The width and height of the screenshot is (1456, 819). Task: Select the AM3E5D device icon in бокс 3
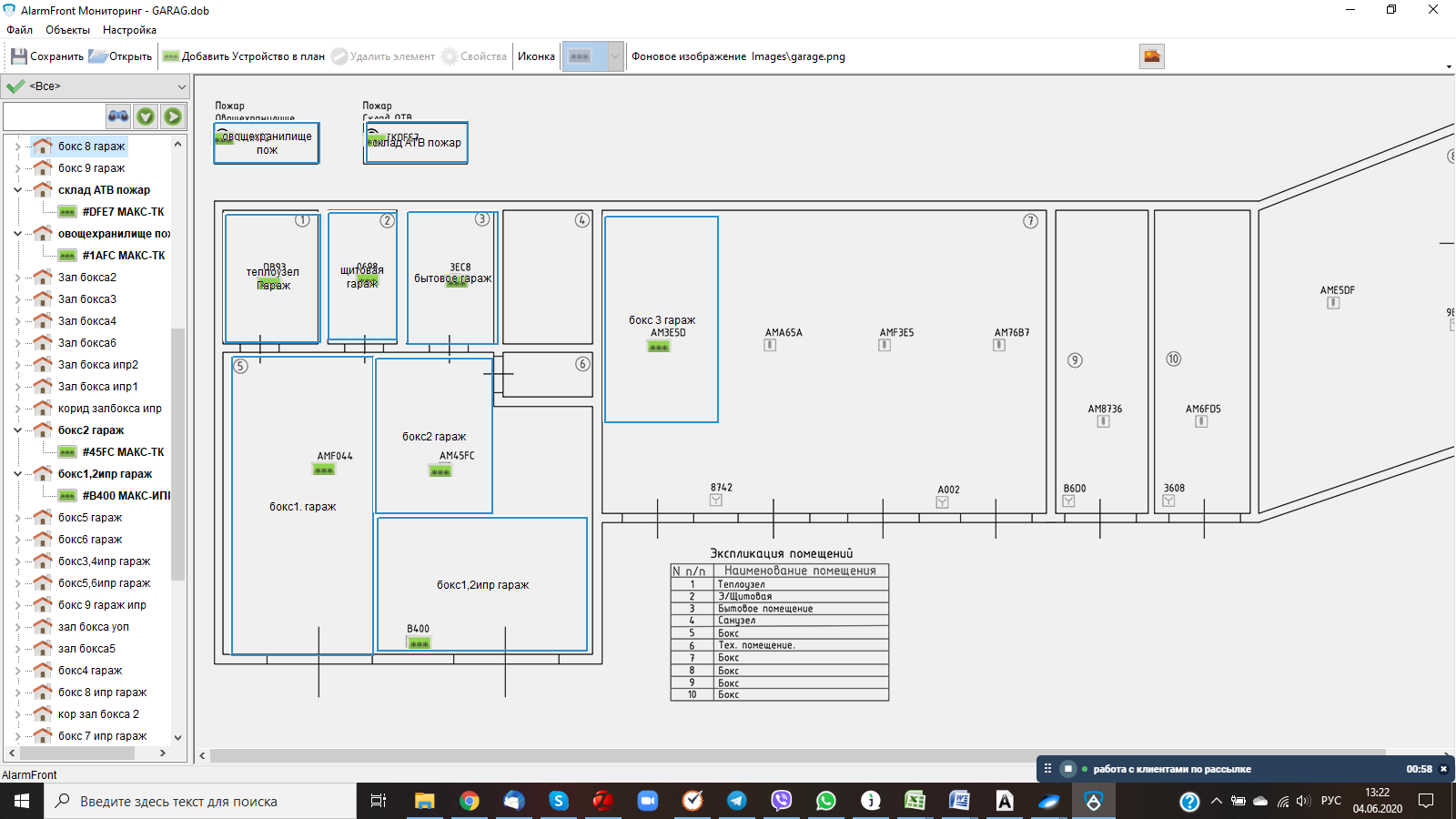click(x=659, y=348)
